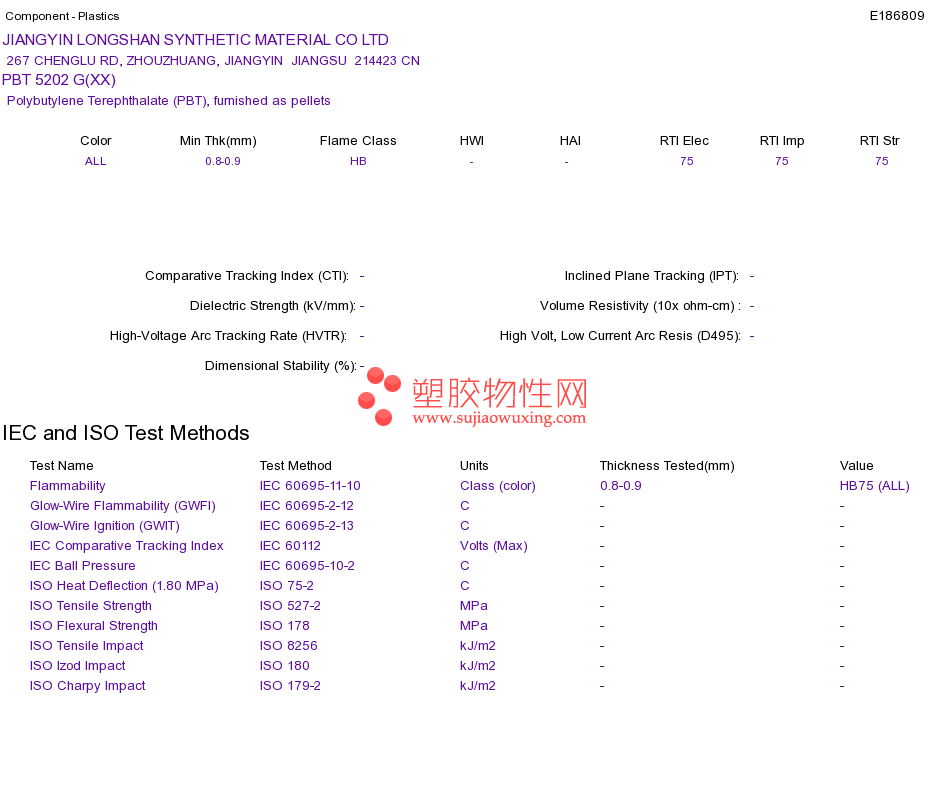
Task: Click the Dimensional Stability (%) label
Action: coord(281,365)
